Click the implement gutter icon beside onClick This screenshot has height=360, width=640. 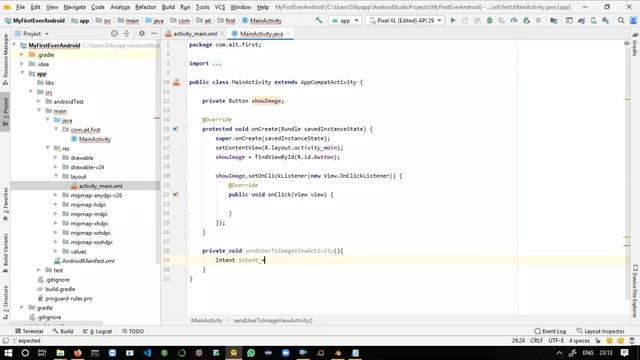point(175,195)
